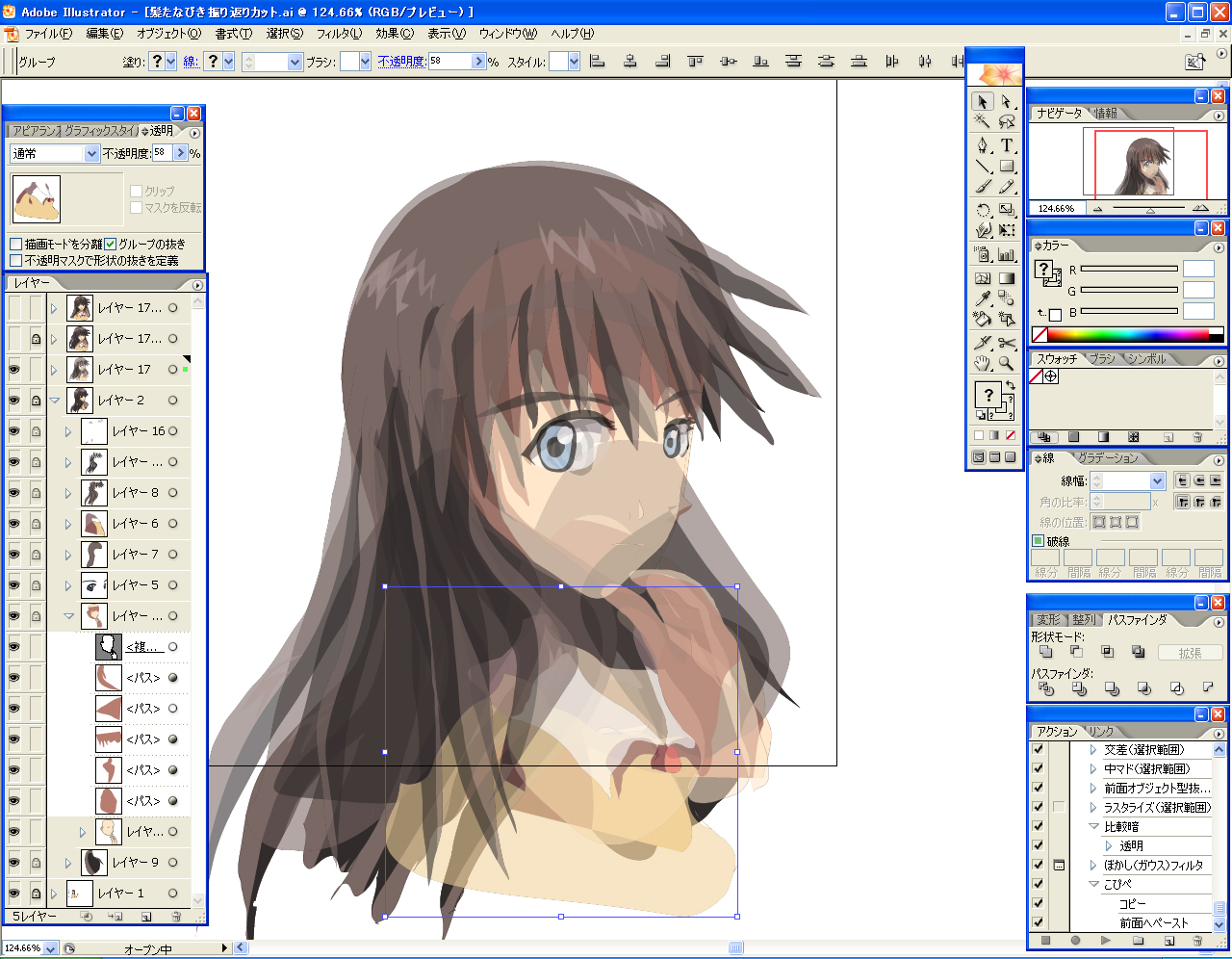Select the Zoom magnifier tool
The width and height of the screenshot is (1232, 959).
point(1007,363)
